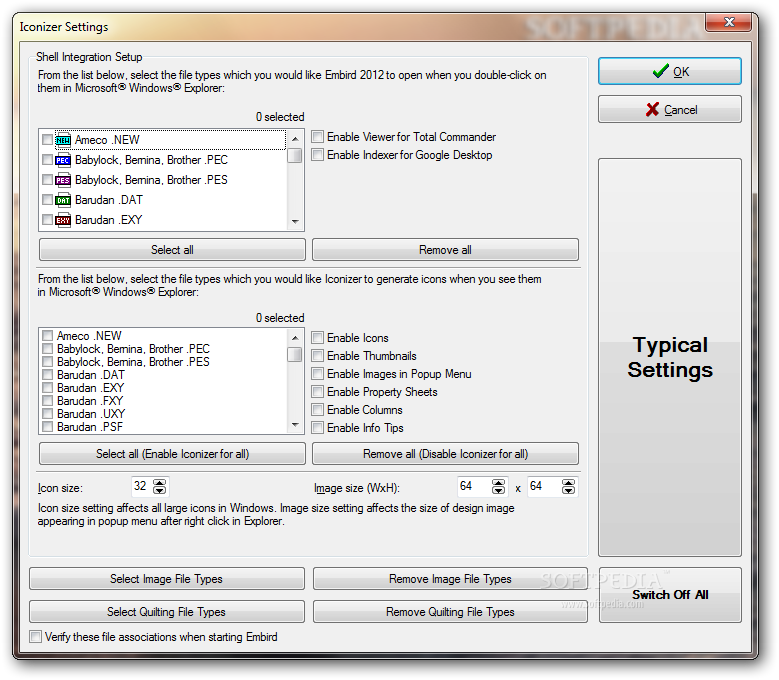
Task: Click the Cancel button
Action: click(670, 109)
